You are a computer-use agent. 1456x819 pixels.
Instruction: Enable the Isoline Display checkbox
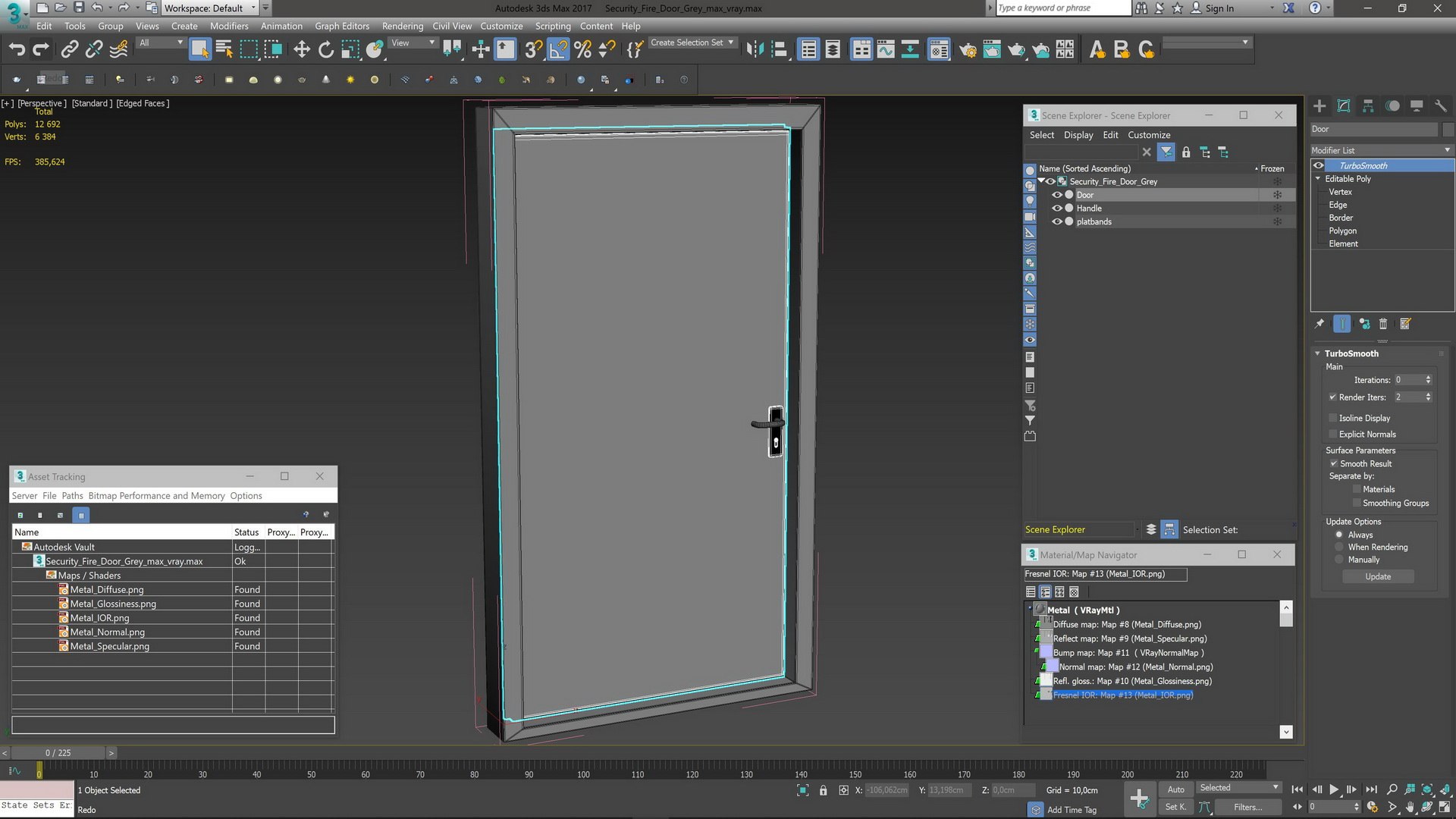pyautogui.click(x=1332, y=419)
